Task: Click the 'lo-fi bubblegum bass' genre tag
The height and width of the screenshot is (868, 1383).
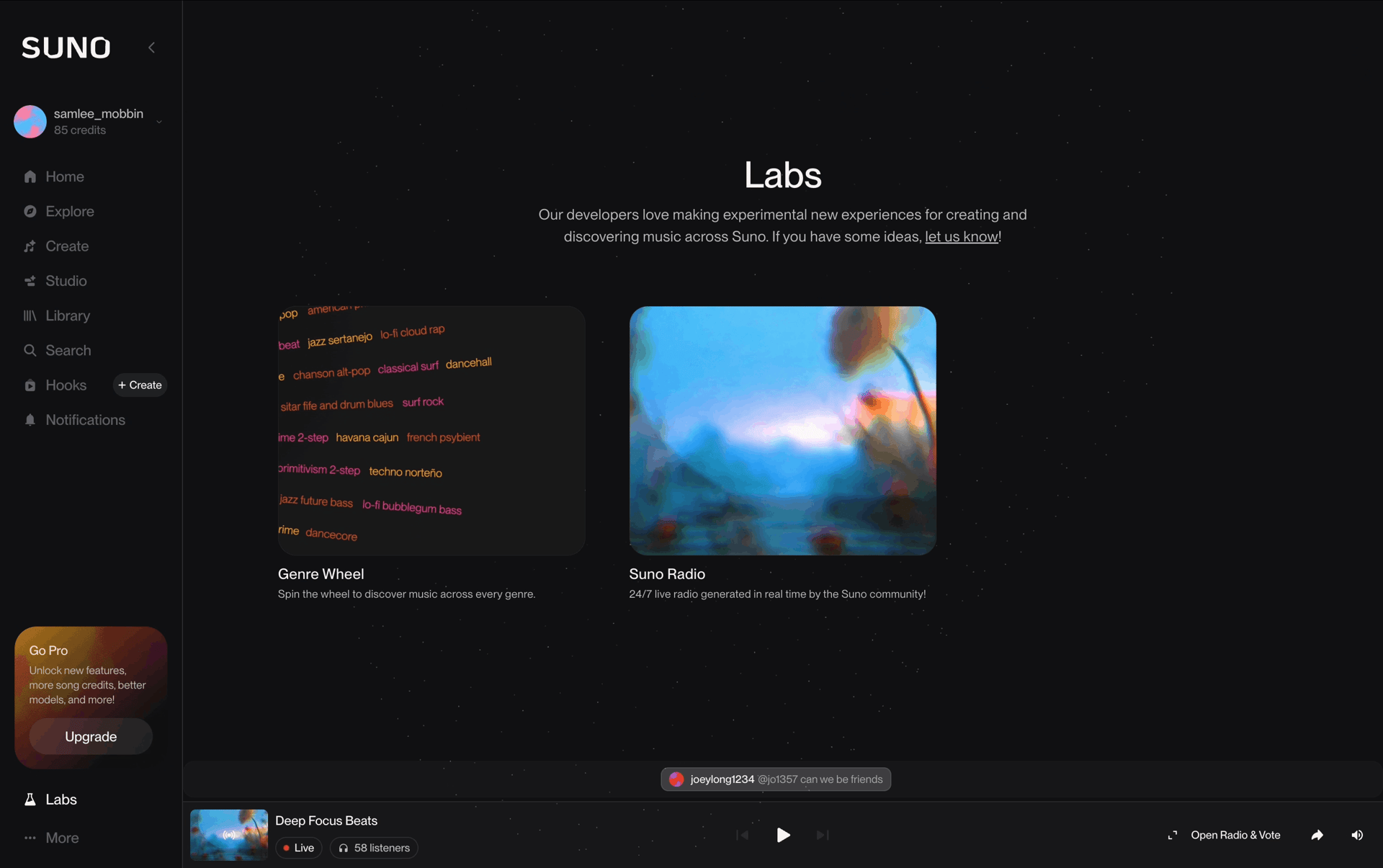Action: (x=412, y=507)
